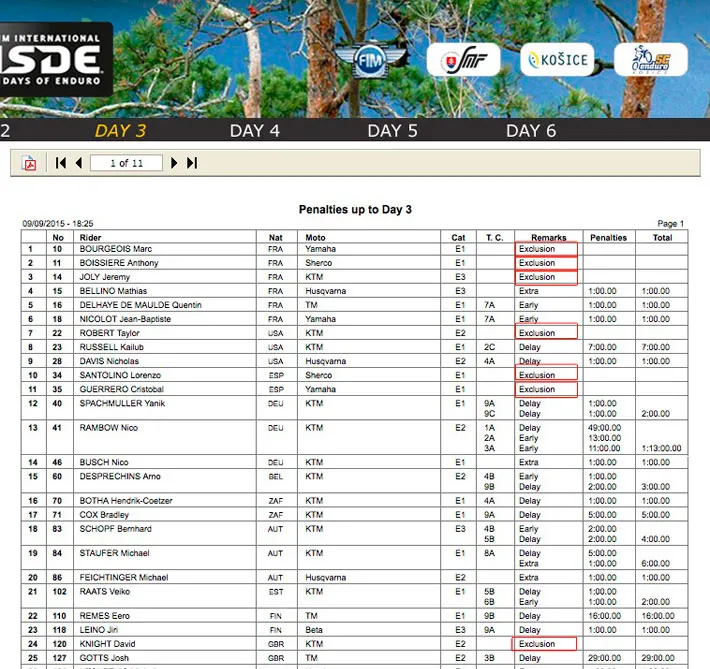Click Exclusion remark in ROBERT Taylor row

tap(537, 333)
